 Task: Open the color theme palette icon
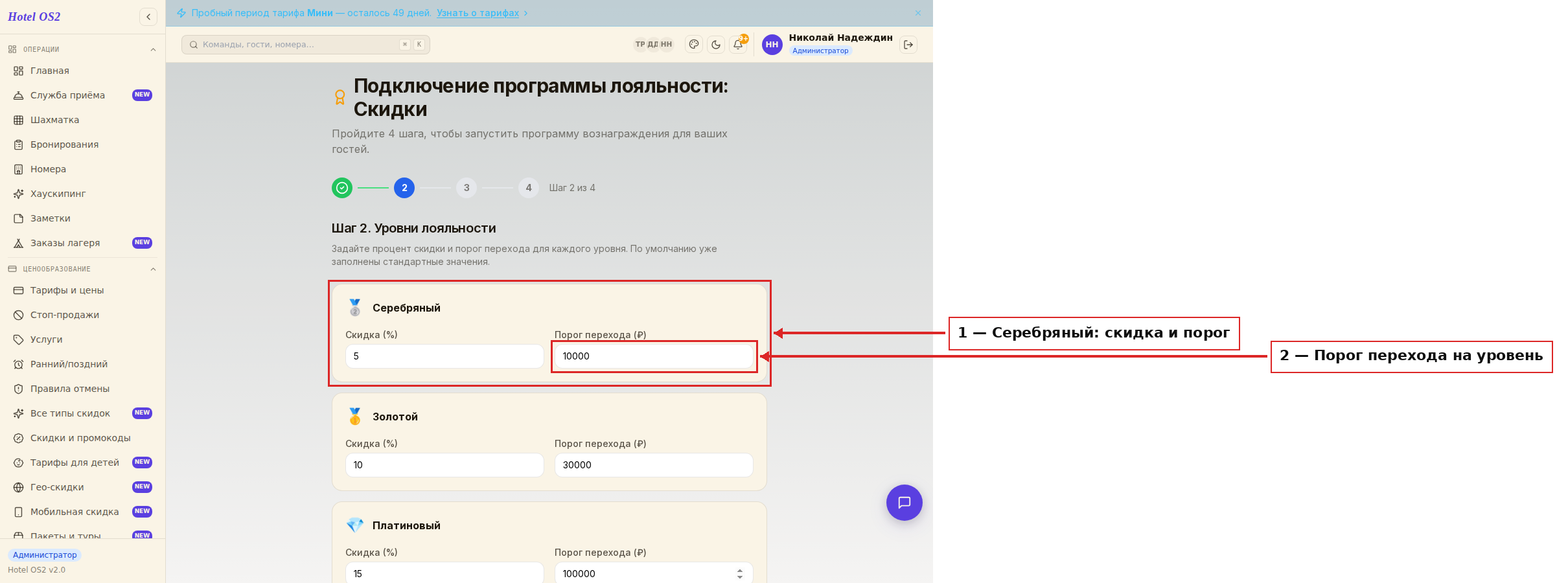pyautogui.click(x=694, y=45)
